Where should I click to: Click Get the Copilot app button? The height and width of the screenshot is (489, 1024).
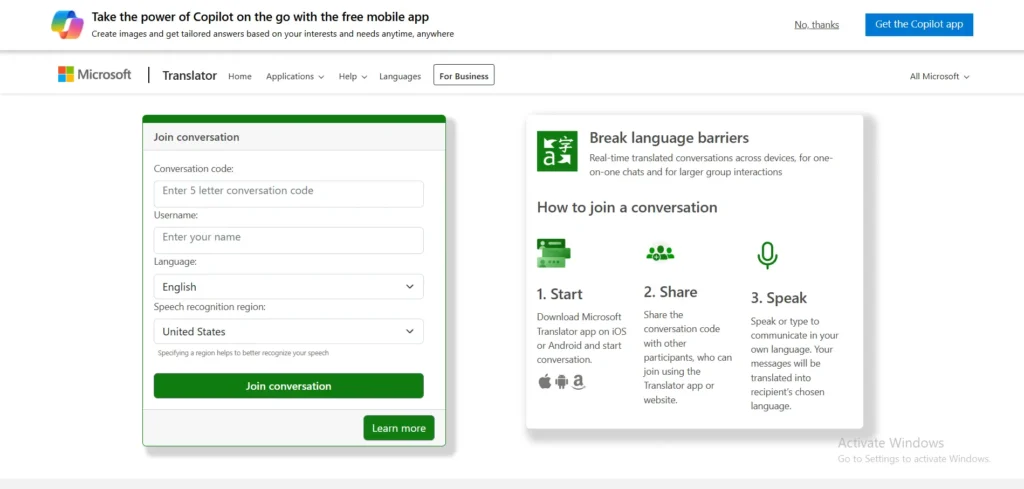click(x=919, y=24)
